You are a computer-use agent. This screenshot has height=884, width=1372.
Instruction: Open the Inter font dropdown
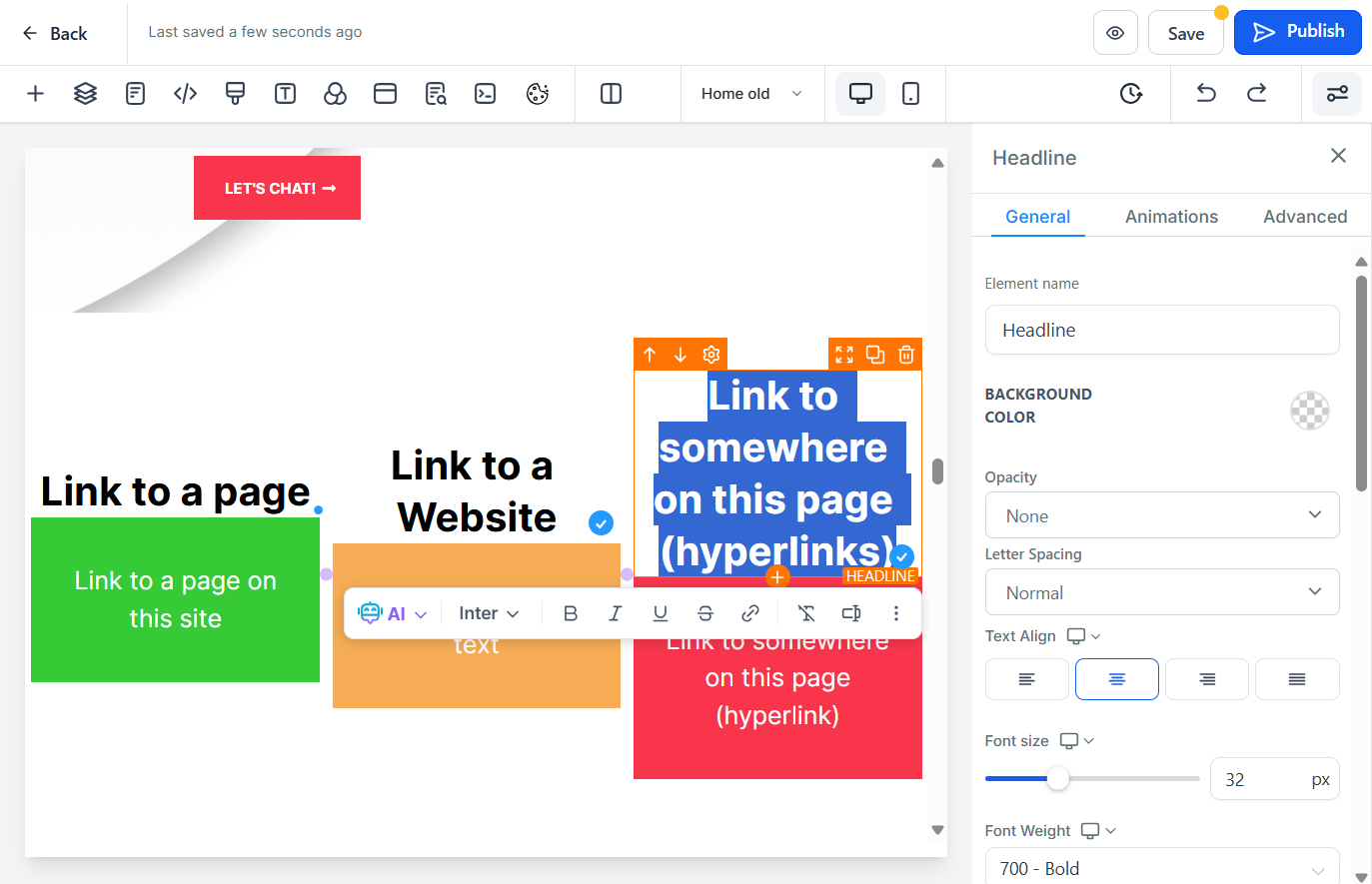(x=489, y=613)
